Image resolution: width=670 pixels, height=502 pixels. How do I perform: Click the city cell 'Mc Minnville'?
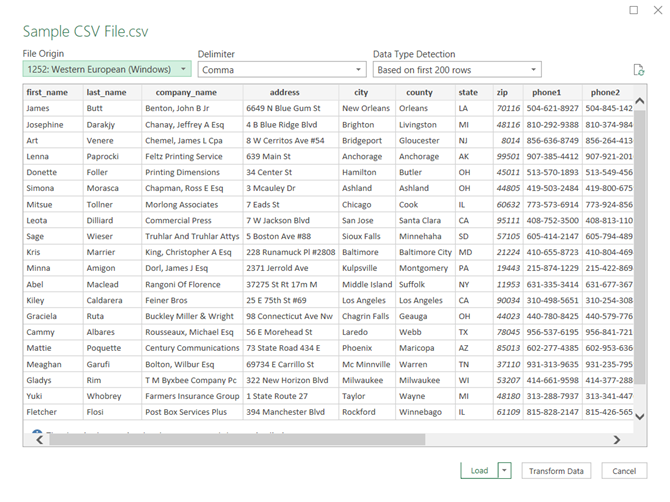click(x=366, y=364)
